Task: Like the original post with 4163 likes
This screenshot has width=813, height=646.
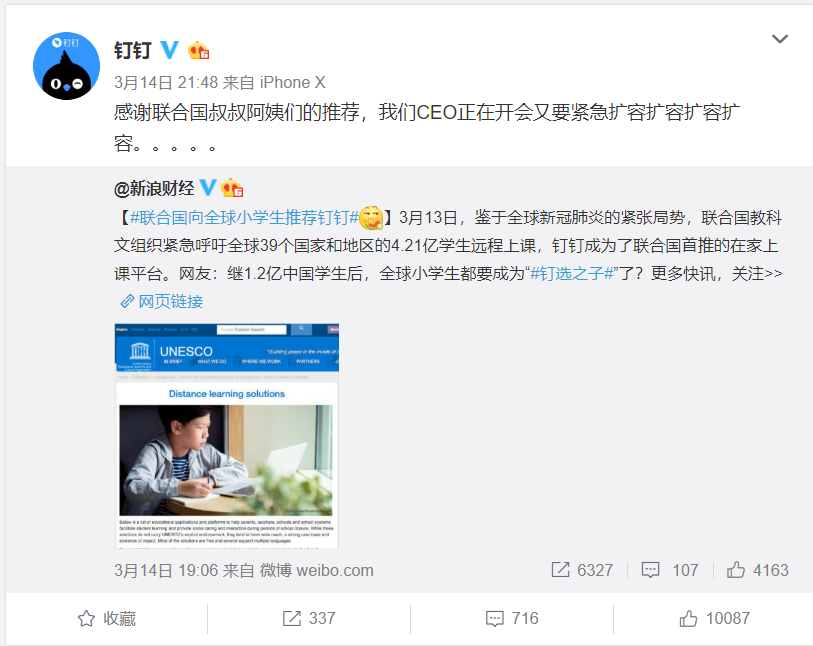Action: pyautogui.click(x=757, y=570)
